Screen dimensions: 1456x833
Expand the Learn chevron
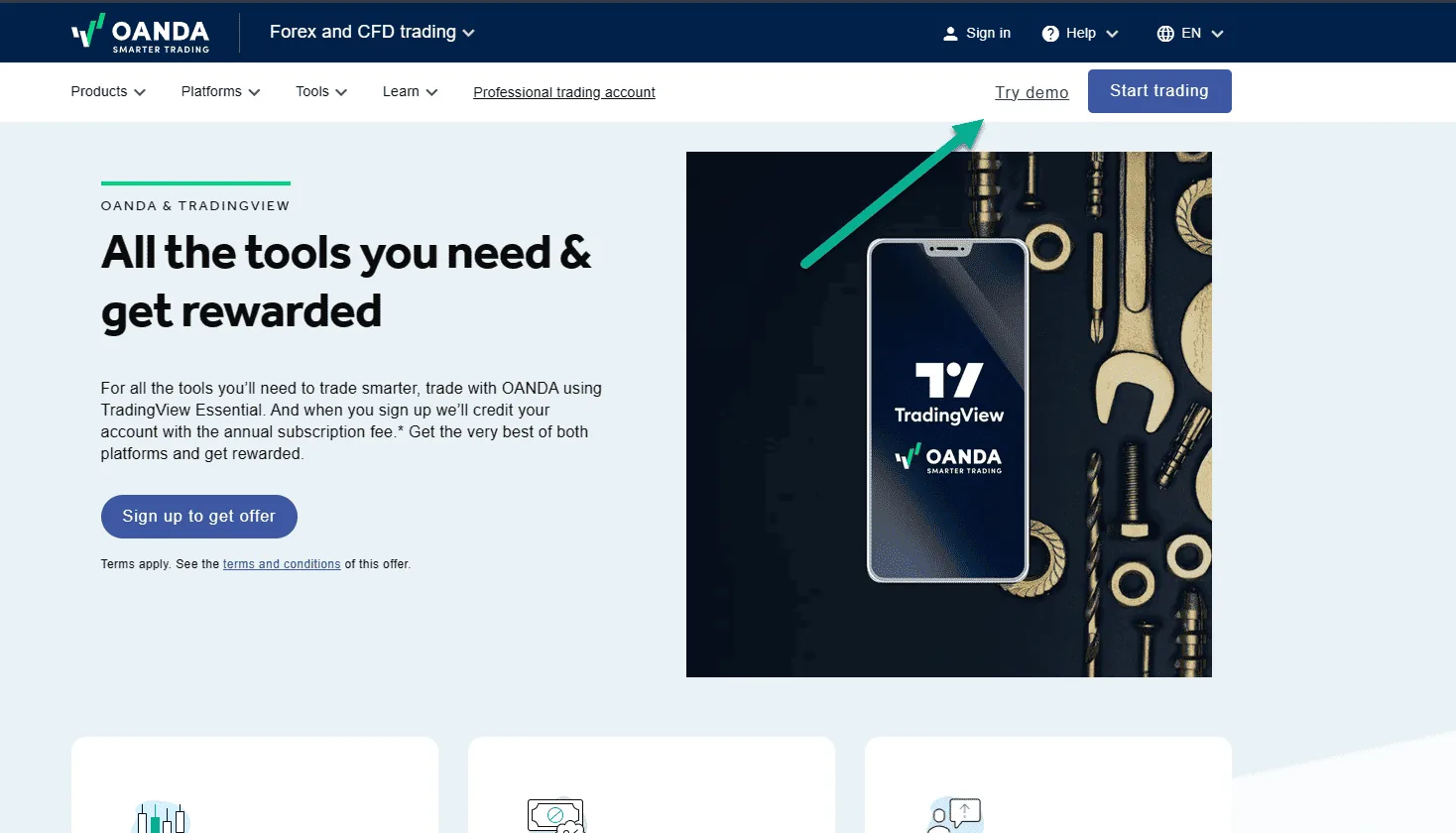click(431, 92)
